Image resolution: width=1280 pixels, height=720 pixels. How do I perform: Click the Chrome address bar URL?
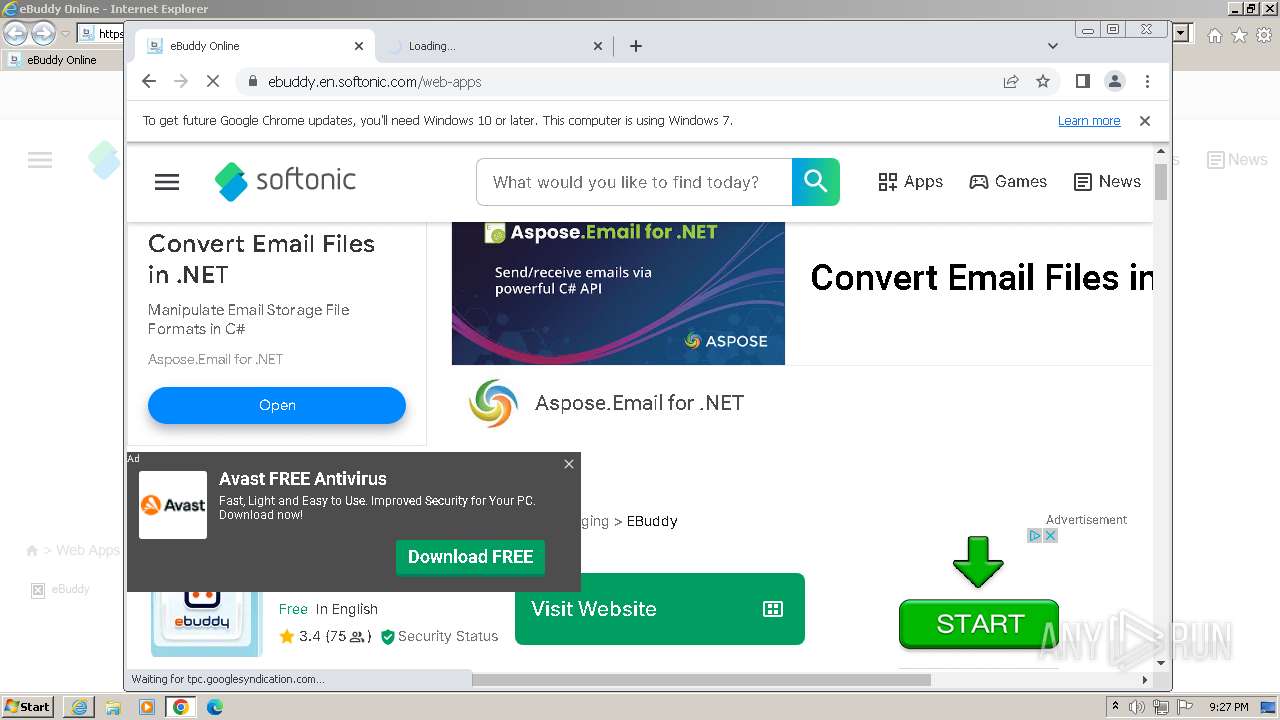375,82
